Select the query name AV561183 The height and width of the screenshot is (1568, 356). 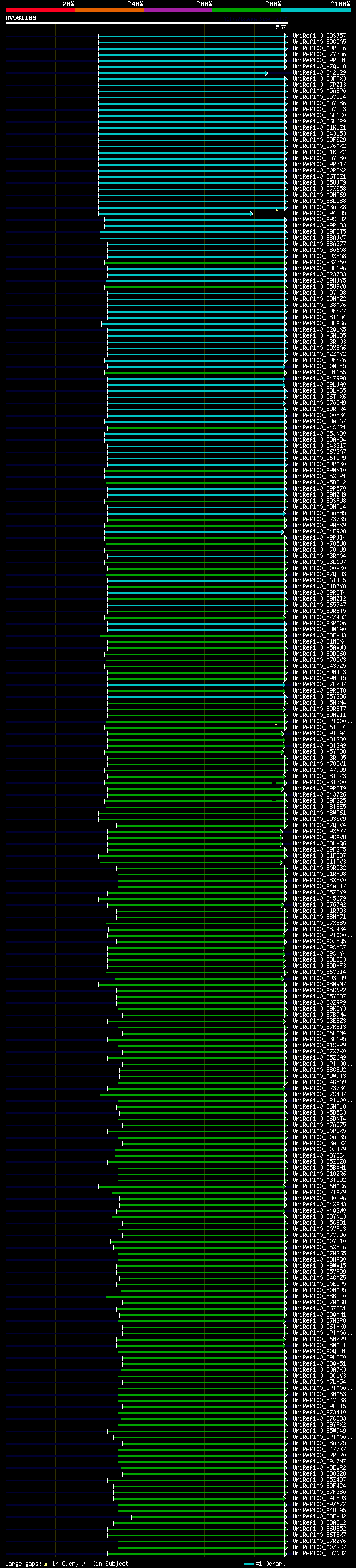[x=21, y=18]
